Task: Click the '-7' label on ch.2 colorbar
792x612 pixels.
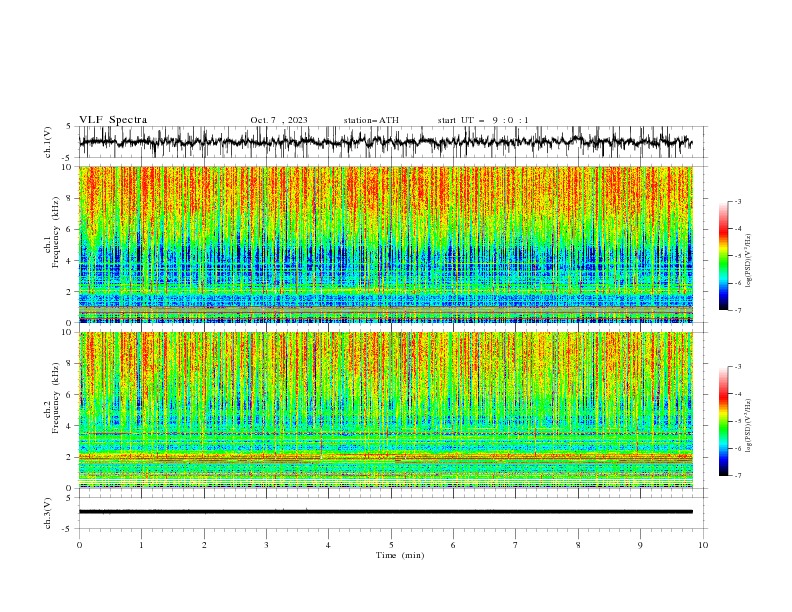Action: click(x=737, y=476)
